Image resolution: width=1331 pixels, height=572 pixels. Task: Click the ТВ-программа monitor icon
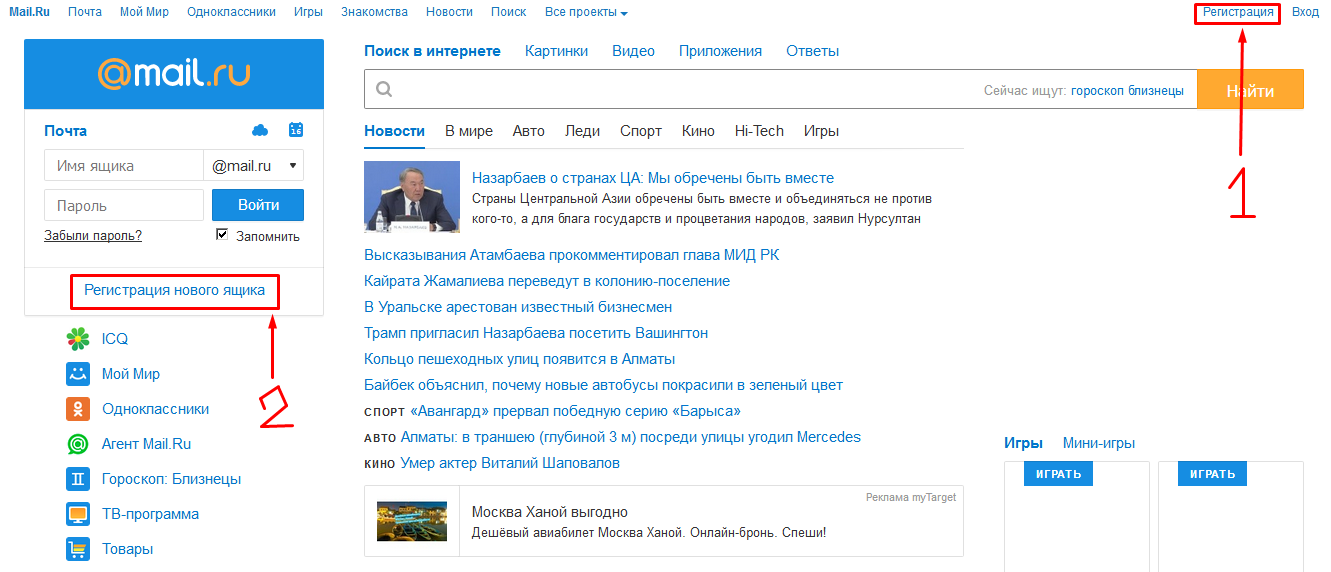tap(78, 514)
